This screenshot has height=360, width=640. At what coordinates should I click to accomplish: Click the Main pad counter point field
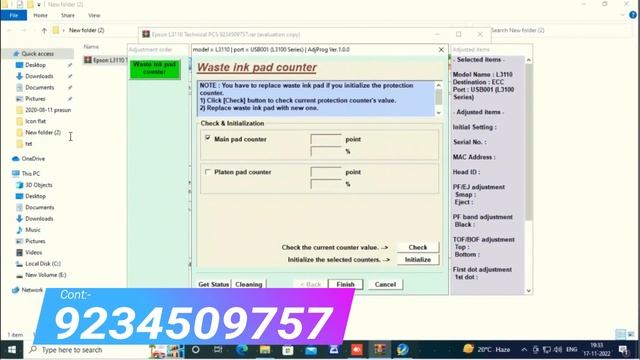click(x=326, y=139)
